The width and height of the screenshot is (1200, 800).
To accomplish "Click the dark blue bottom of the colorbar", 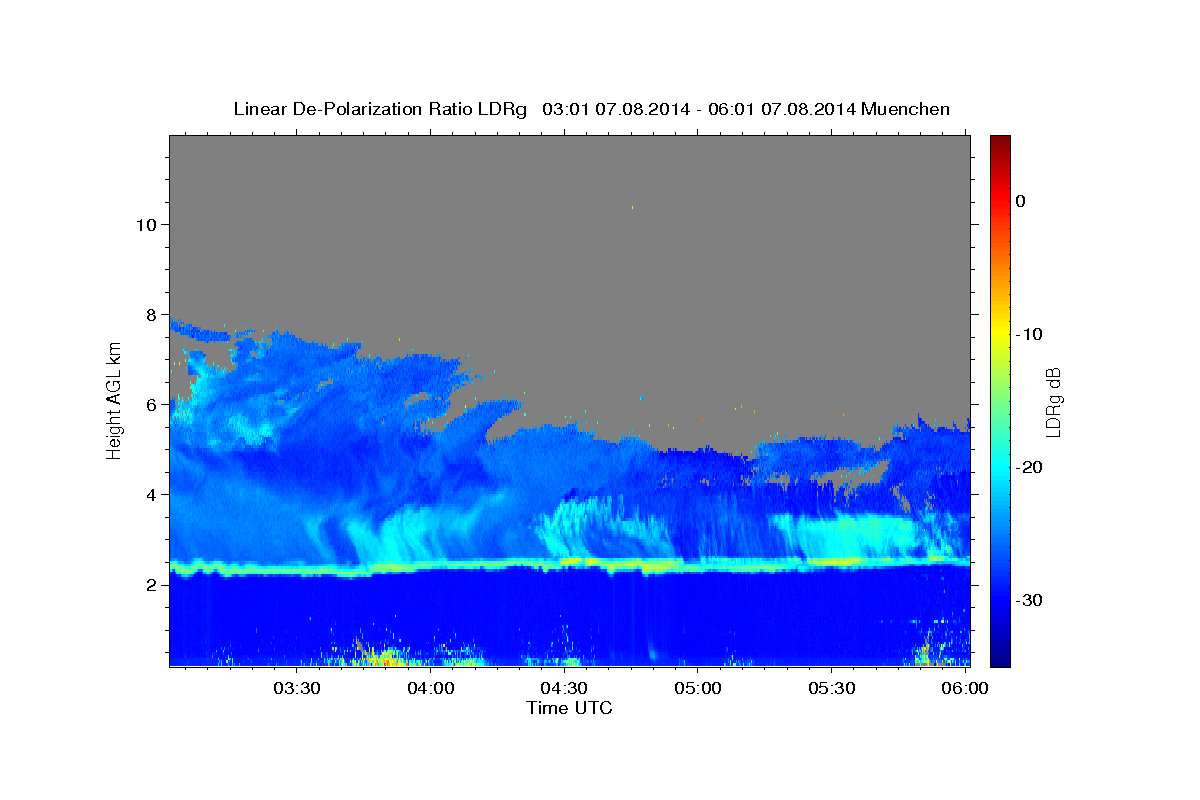I will pyautogui.click(x=1000, y=655).
